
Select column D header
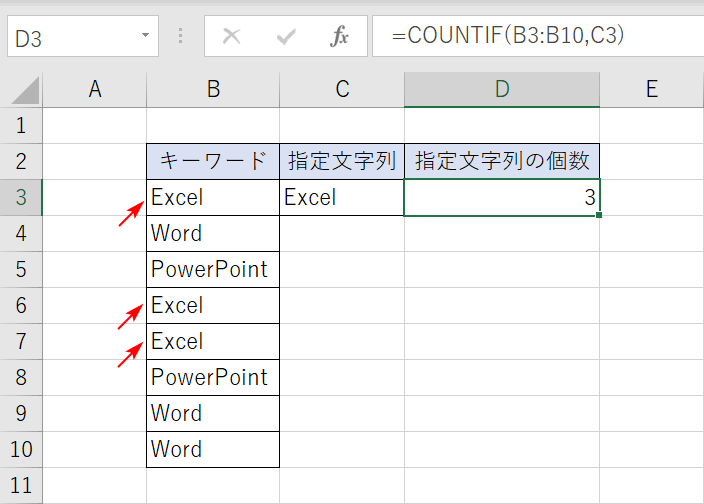502,89
